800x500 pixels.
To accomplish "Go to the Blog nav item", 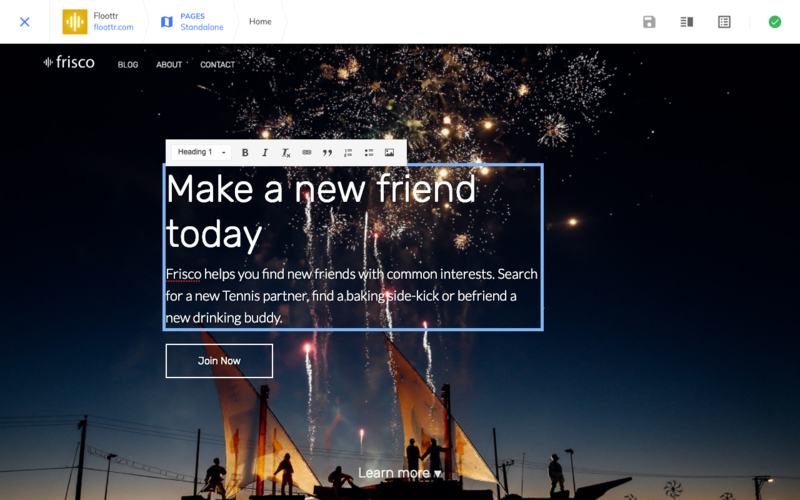I will tap(128, 65).
